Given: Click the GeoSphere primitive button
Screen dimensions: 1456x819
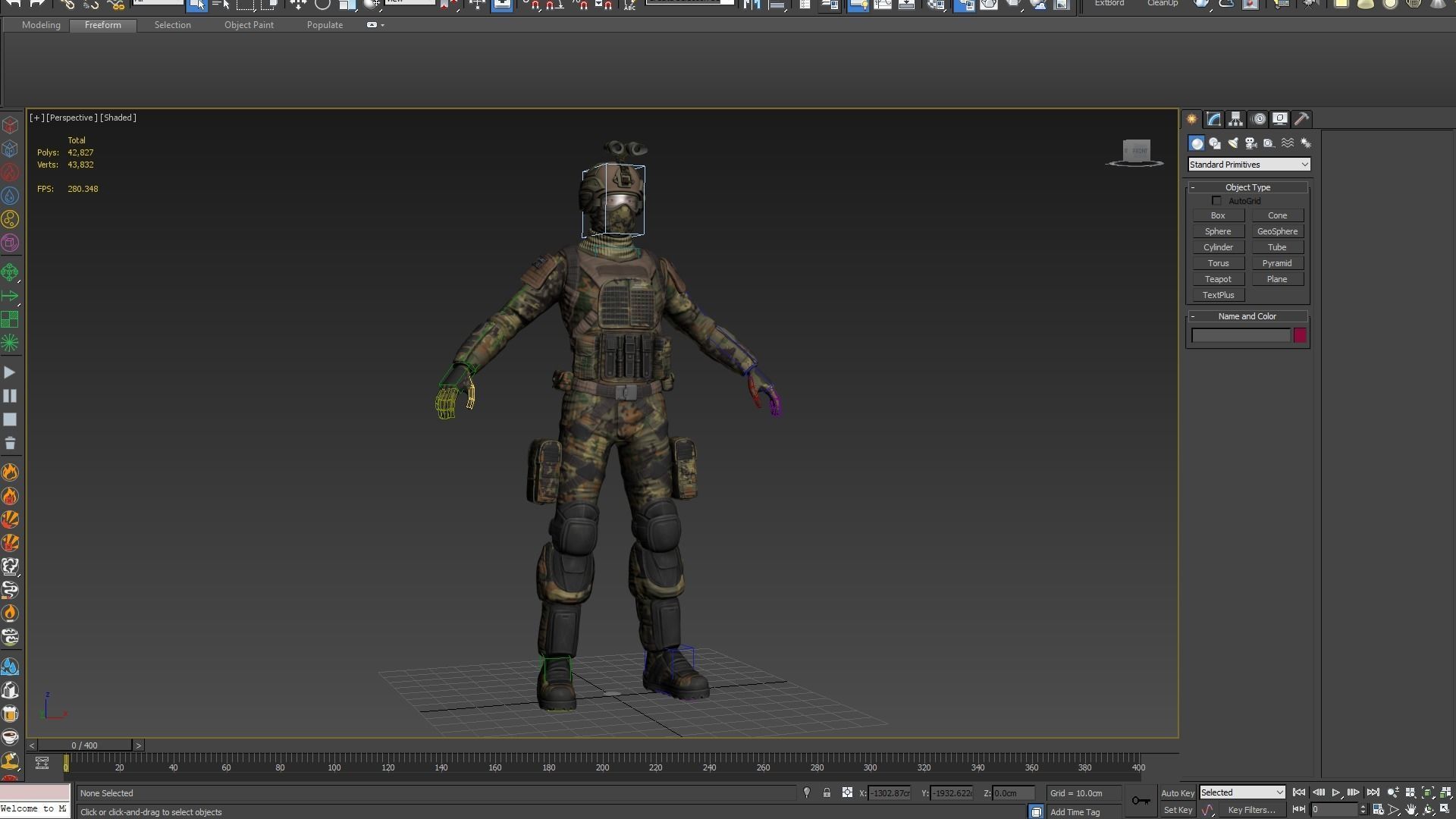Looking at the screenshot, I should 1277,231.
